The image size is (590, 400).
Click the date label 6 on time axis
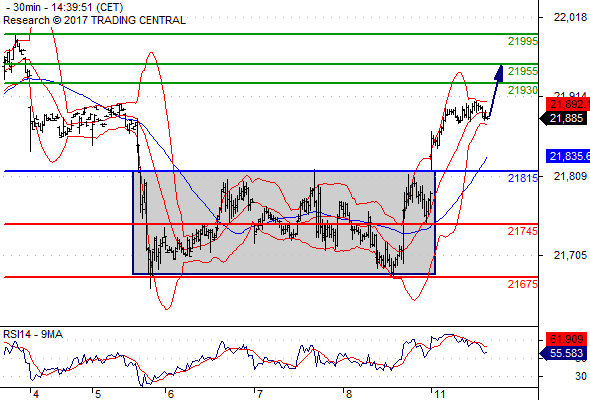point(170,394)
